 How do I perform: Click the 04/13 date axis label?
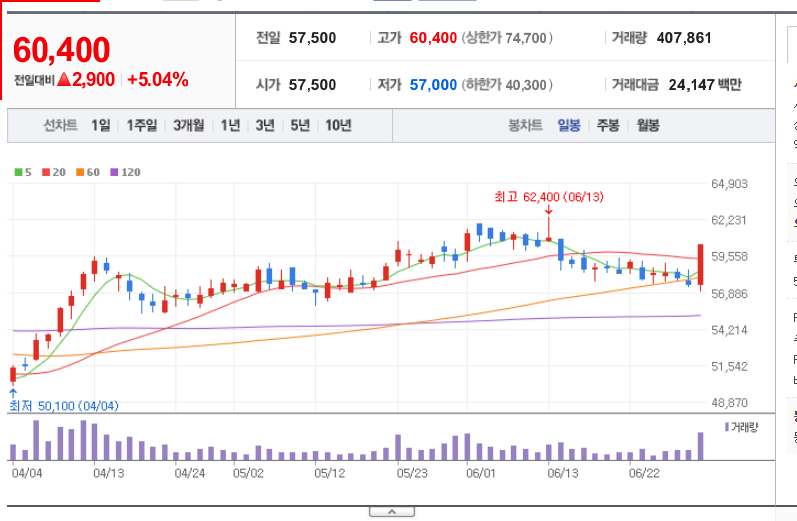click(x=108, y=473)
